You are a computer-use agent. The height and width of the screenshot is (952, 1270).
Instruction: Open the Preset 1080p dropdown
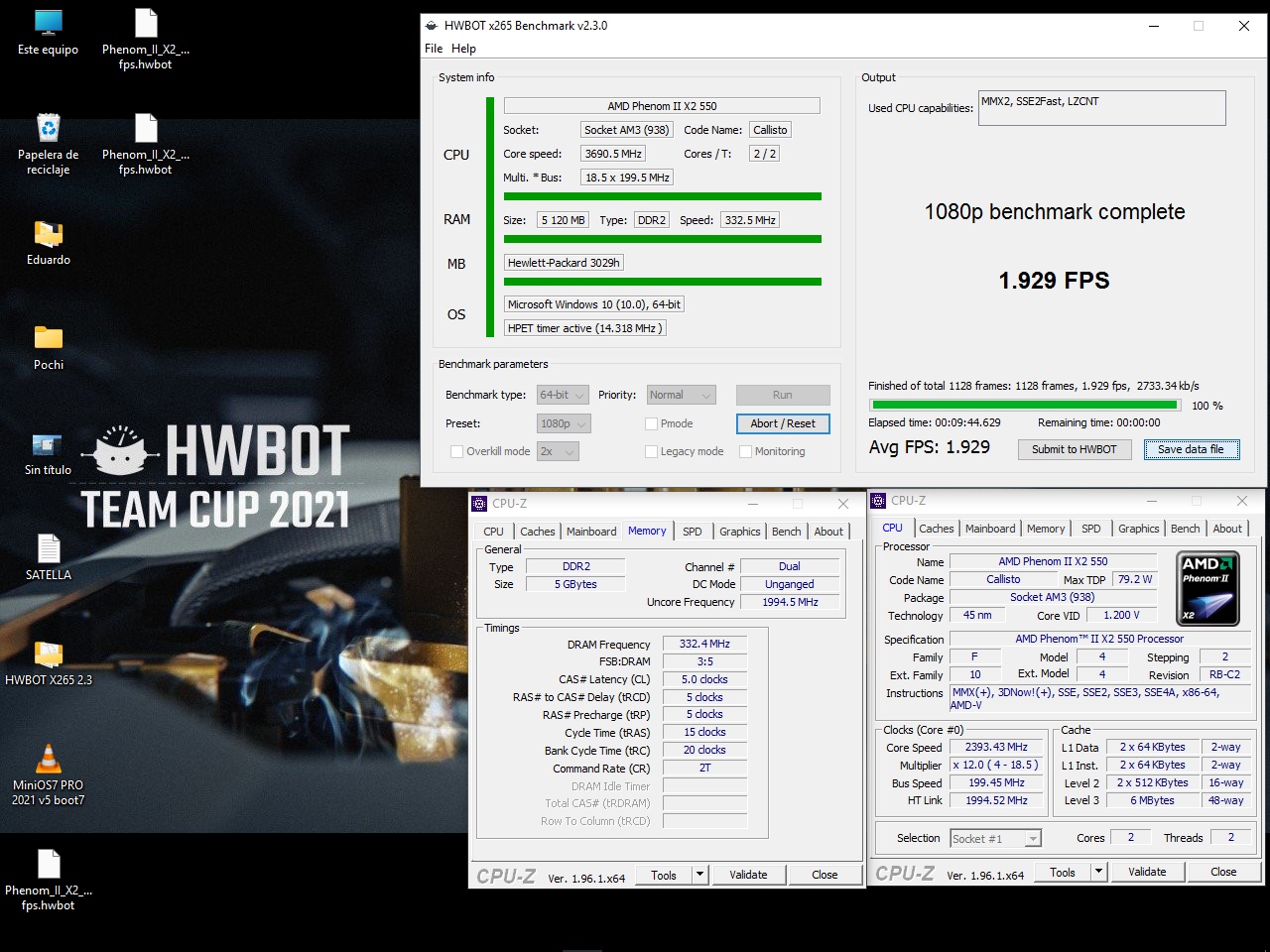pos(564,423)
